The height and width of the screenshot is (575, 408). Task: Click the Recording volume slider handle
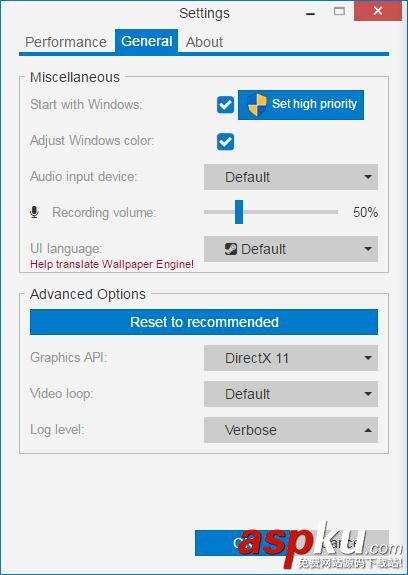point(239,212)
